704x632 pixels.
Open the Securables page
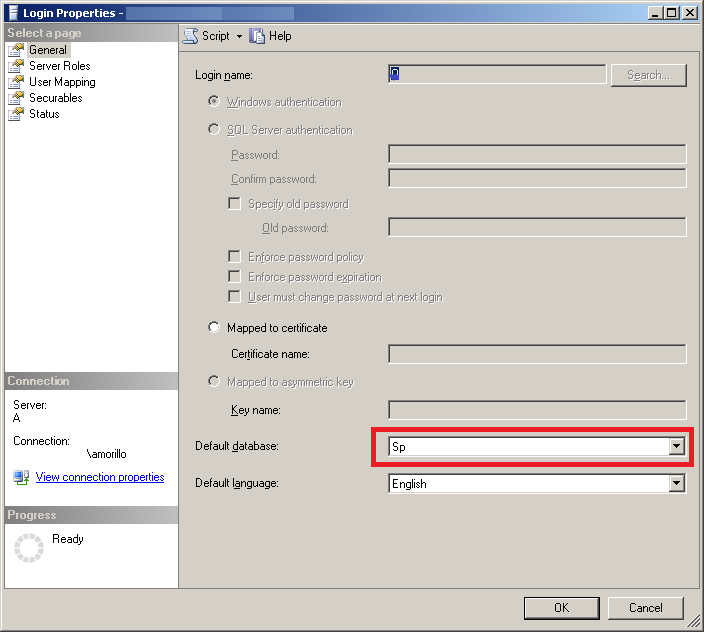(x=56, y=98)
